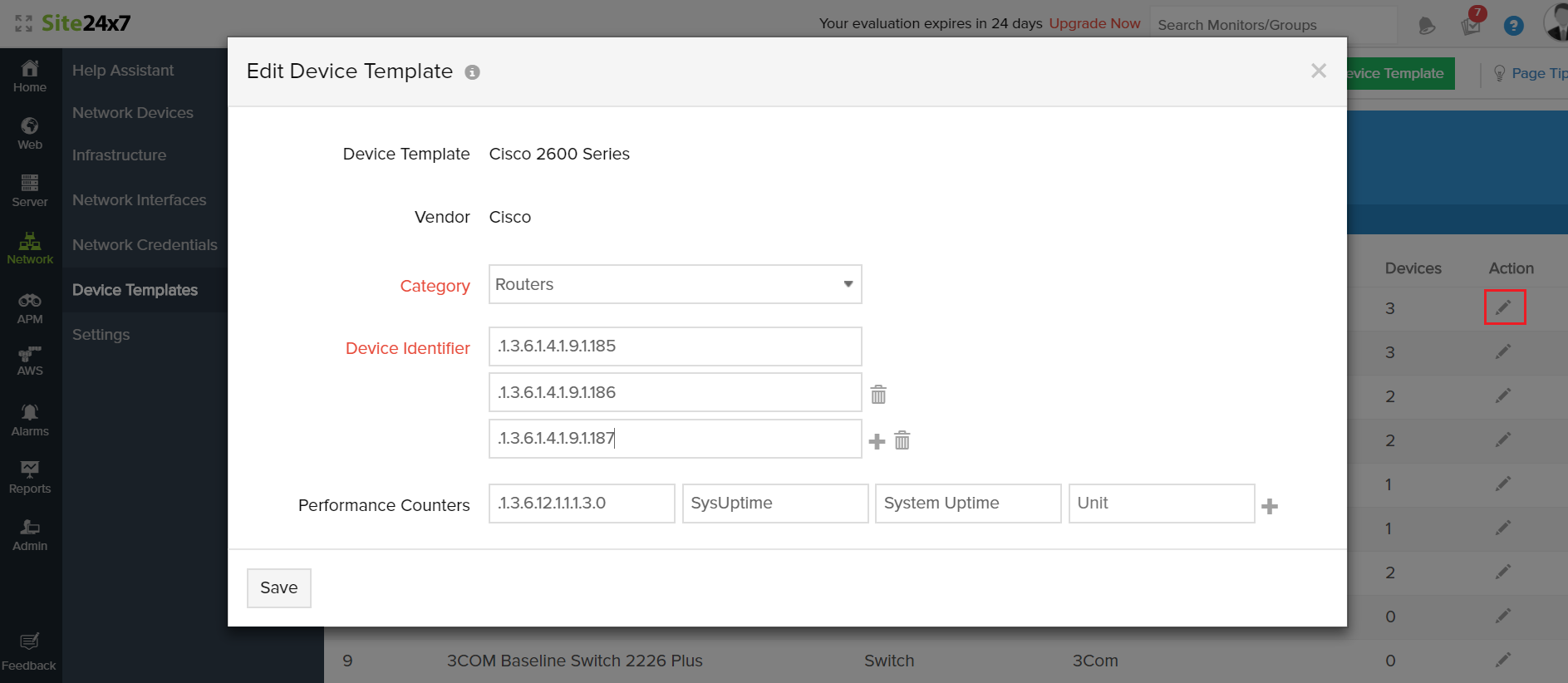Open Network Devices menu item
The height and width of the screenshot is (683, 1568).
(x=133, y=113)
